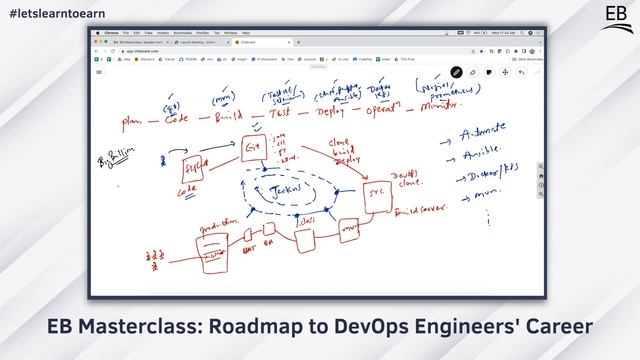The height and width of the screenshot is (360, 640).
Task: Open the CoderPad bookmark
Action: [362, 59]
